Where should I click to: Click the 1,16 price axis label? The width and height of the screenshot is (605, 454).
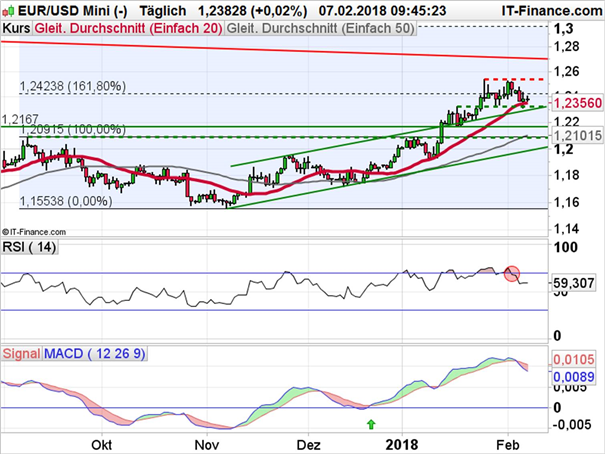click(566, 202)
